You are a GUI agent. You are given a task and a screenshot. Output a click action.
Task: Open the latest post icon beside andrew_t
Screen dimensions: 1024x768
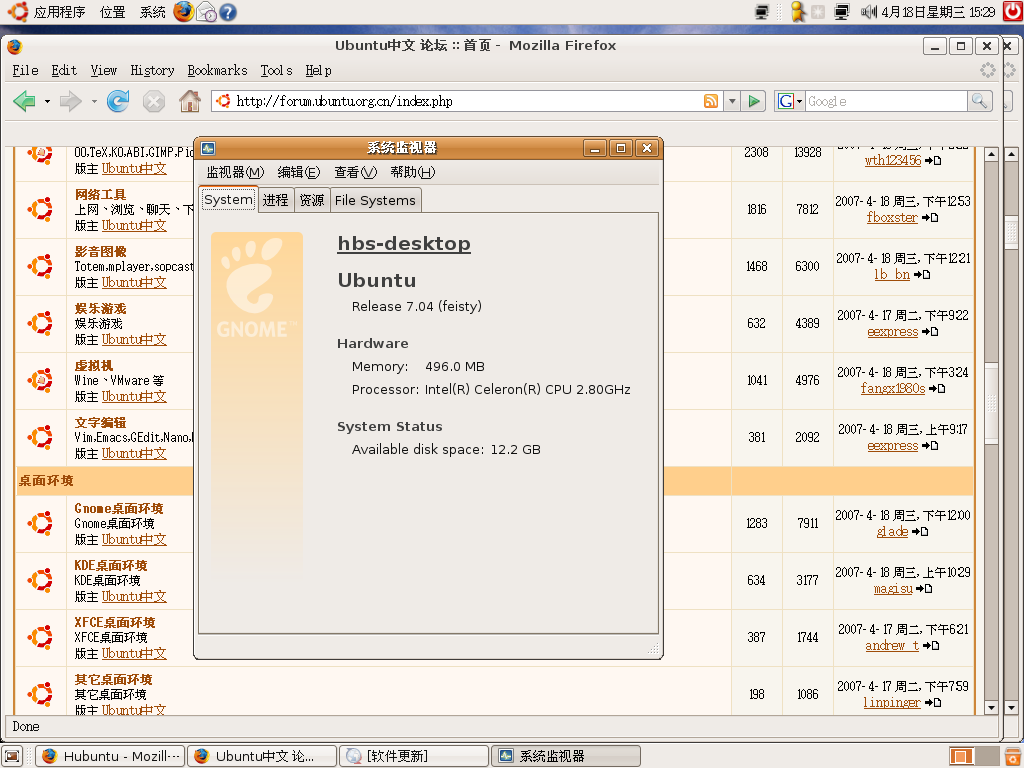931,646
